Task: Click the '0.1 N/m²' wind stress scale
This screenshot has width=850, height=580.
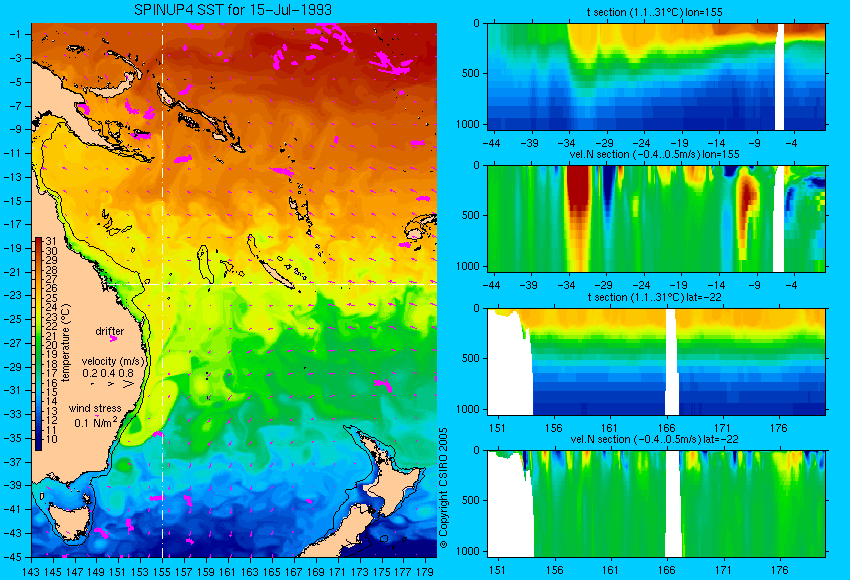Action: click(96, 422)
